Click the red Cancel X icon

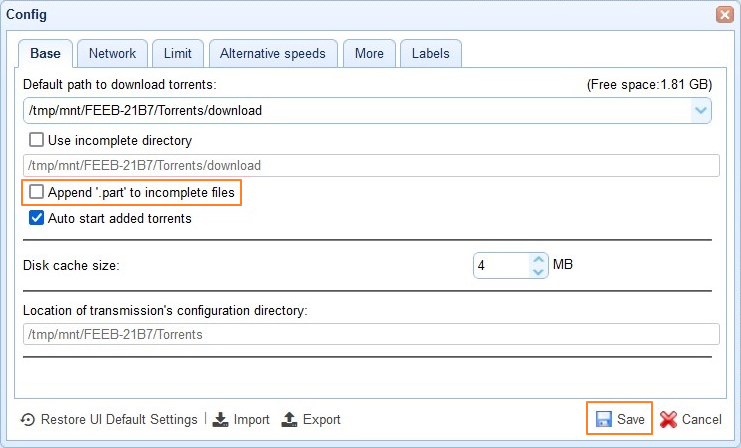[668, 420]
